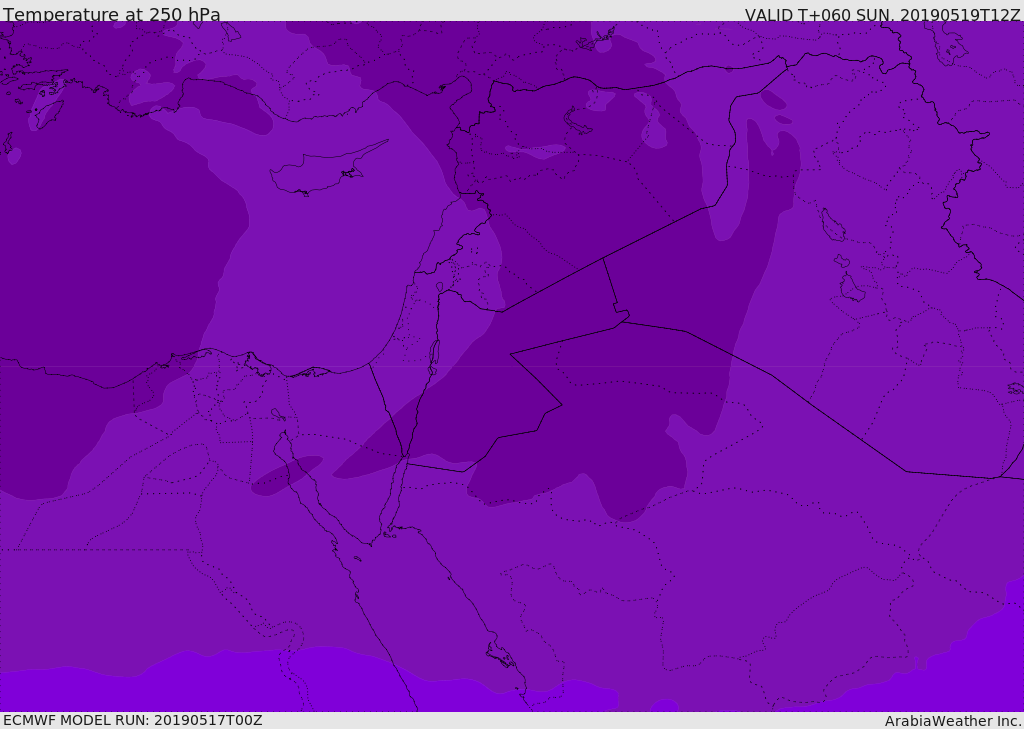
Task: Click the 'VALID T+060 SUN. 20190519T12Z' label
Action: pos(882,14)
